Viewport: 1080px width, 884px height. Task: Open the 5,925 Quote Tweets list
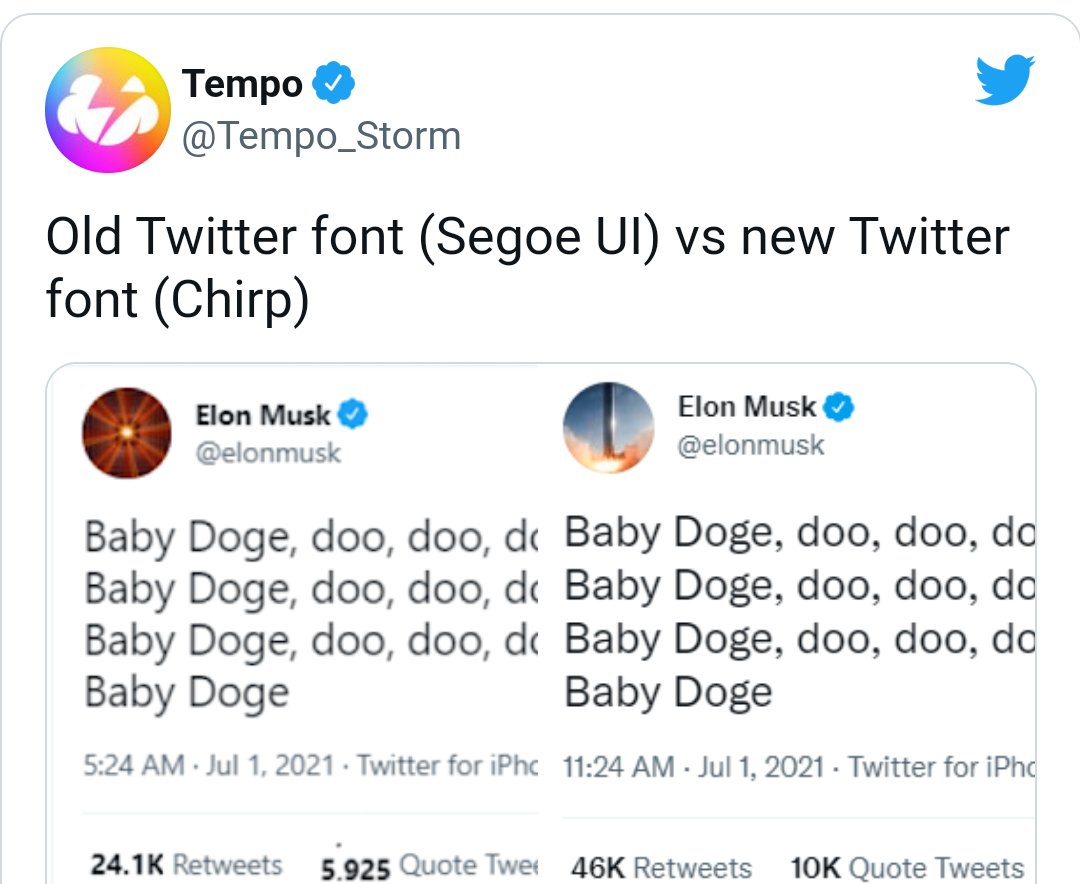tap(430, 866)
